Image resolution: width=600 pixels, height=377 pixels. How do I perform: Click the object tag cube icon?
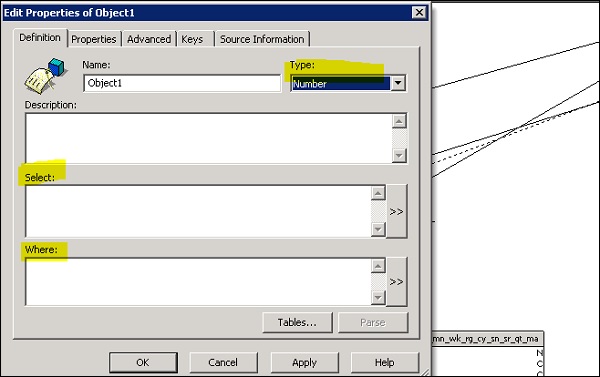(46, 76)
